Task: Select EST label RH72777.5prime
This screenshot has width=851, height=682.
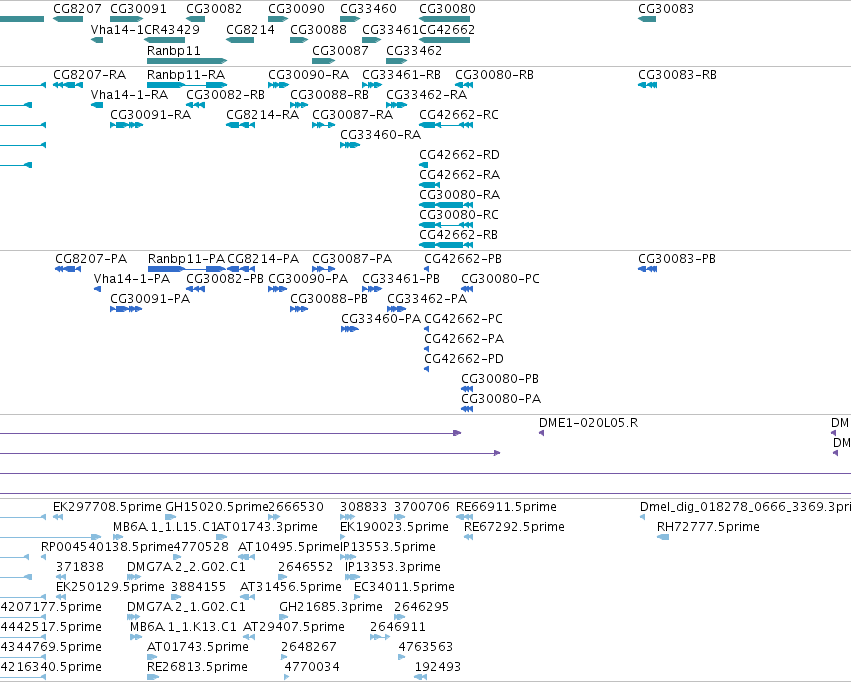Action: [x=708, y=527]
